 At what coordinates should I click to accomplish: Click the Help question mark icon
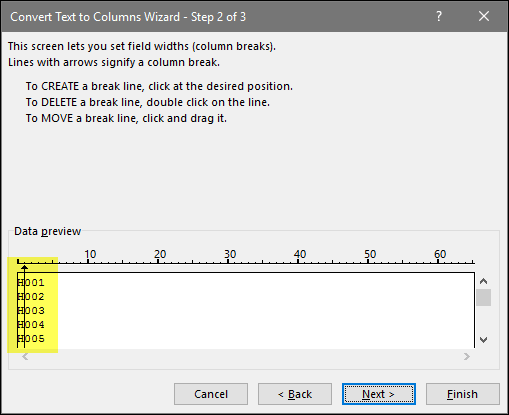click(x=439, y=16)
